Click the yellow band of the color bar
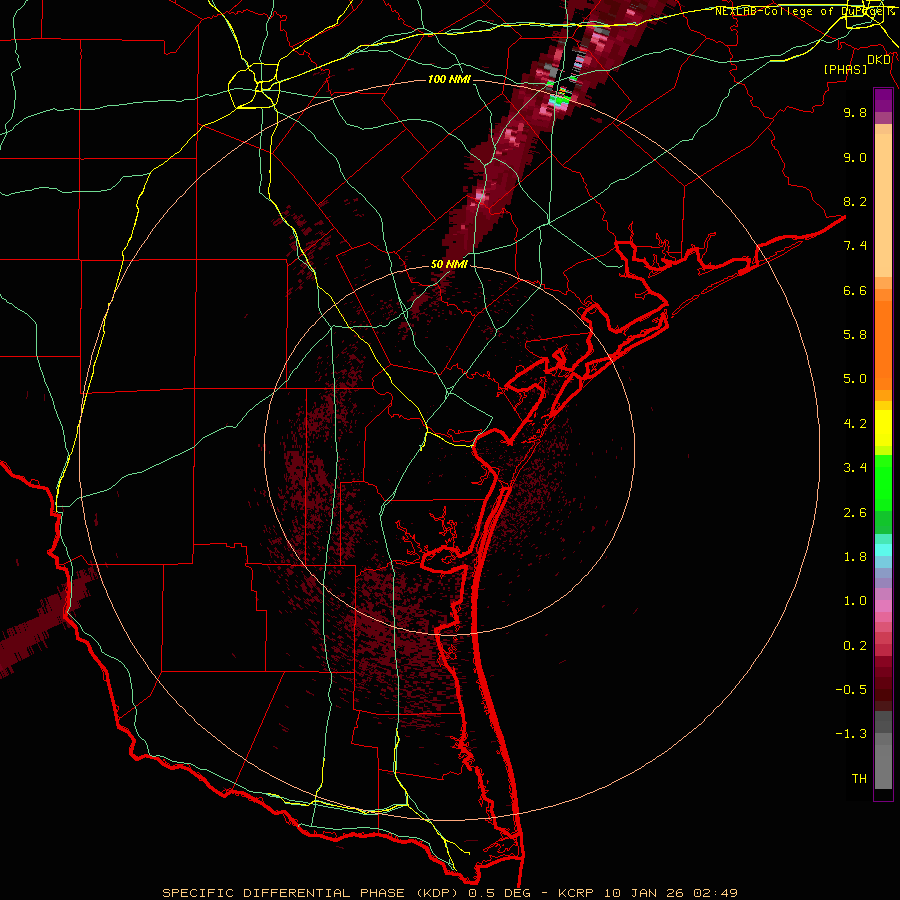This screenshot has width=900, height=900. click(883, 428)
